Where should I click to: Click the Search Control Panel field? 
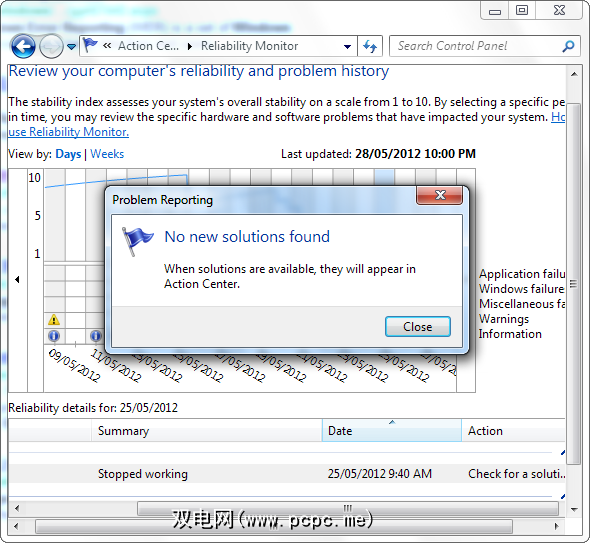(x=476, y=46)
